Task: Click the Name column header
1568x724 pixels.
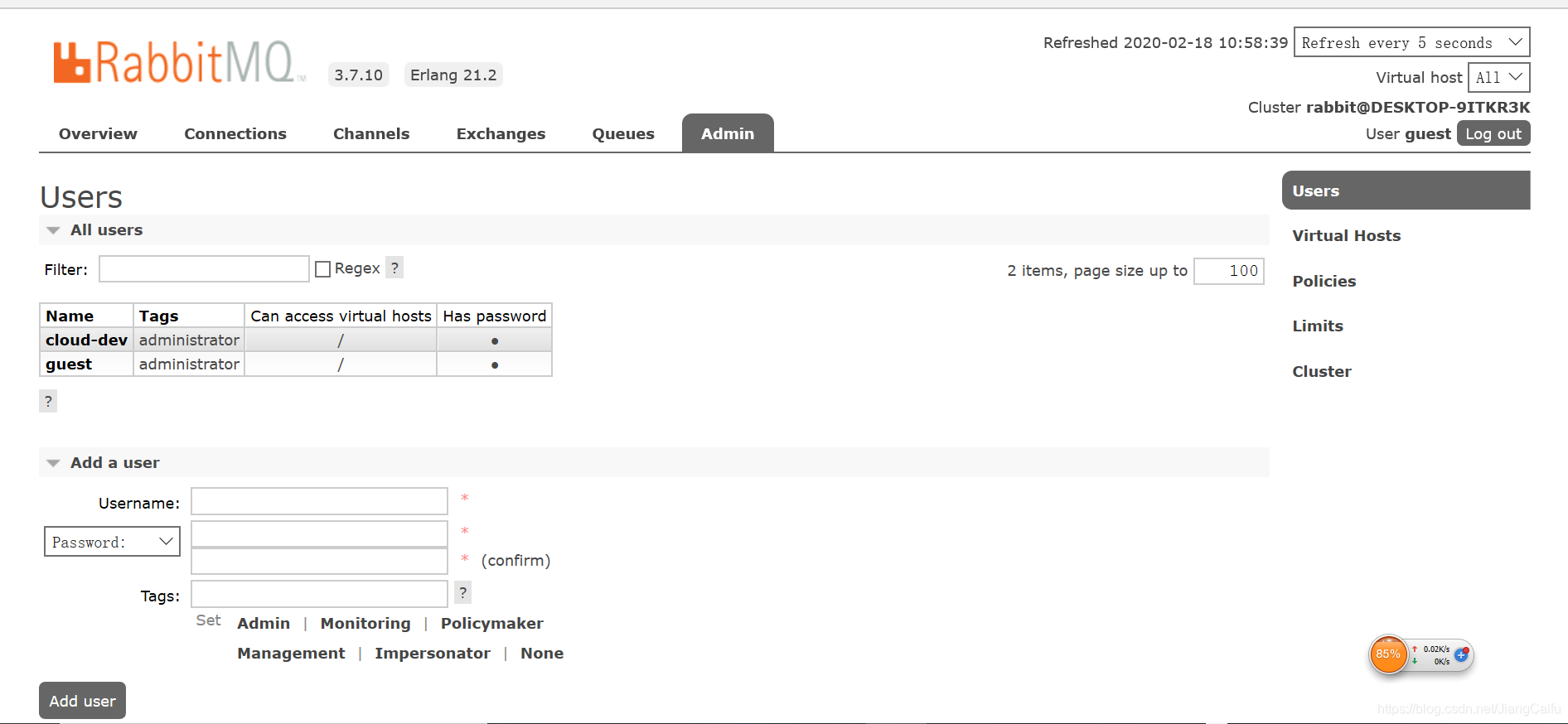Action: click(x=86, y=316)
